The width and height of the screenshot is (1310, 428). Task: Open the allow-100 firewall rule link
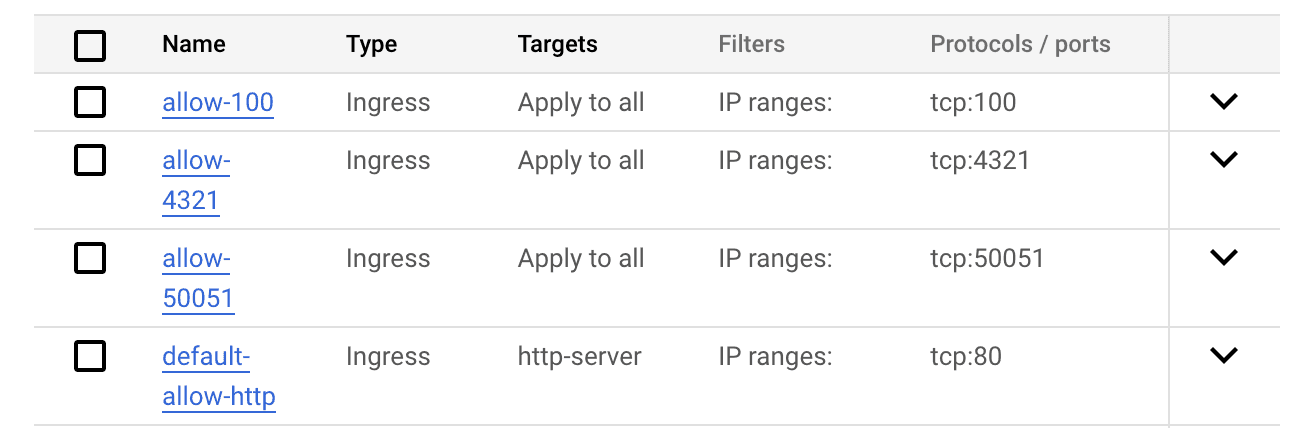coord(218,103)
